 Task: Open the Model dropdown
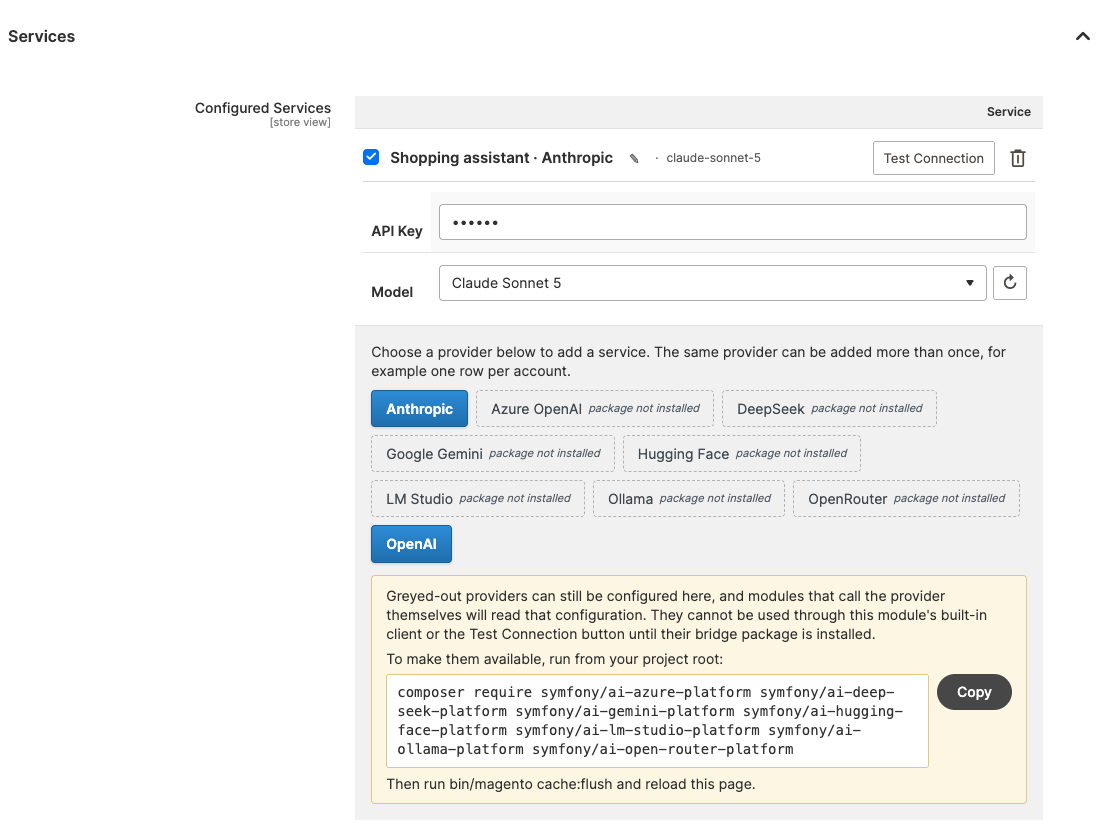pyautogui.click(x=712, y=283)
